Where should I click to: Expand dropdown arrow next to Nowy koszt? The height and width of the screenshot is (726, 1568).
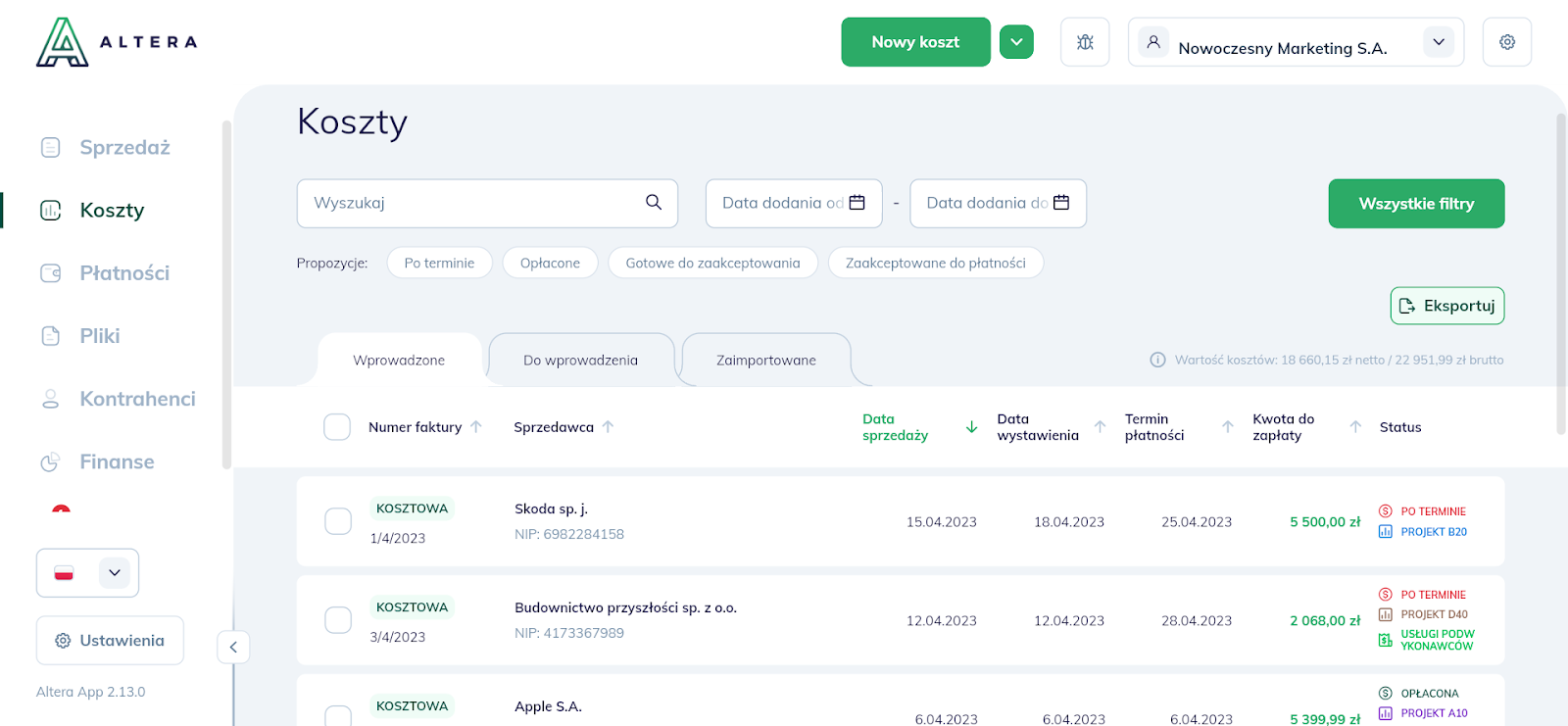point(1016,42)
